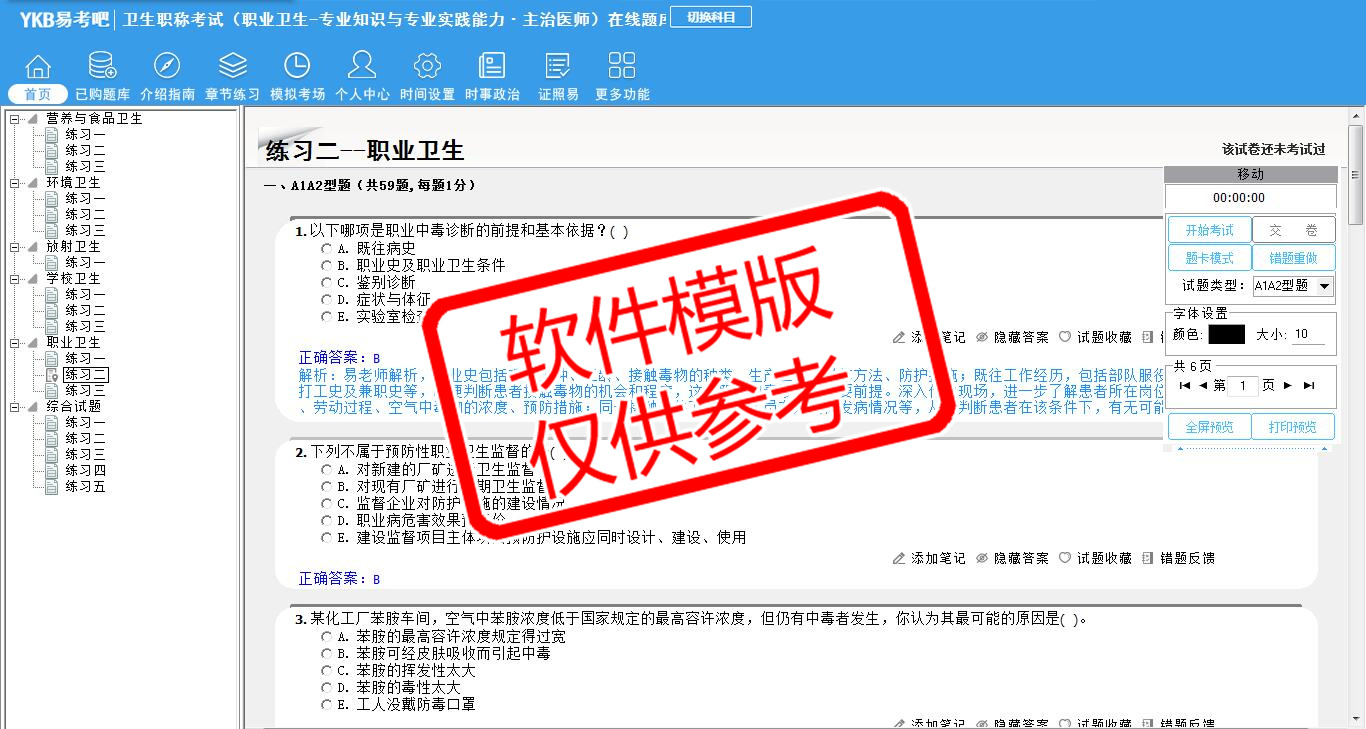Choose option E 建设监督项目 in question 2

click(x=326, y=537)
